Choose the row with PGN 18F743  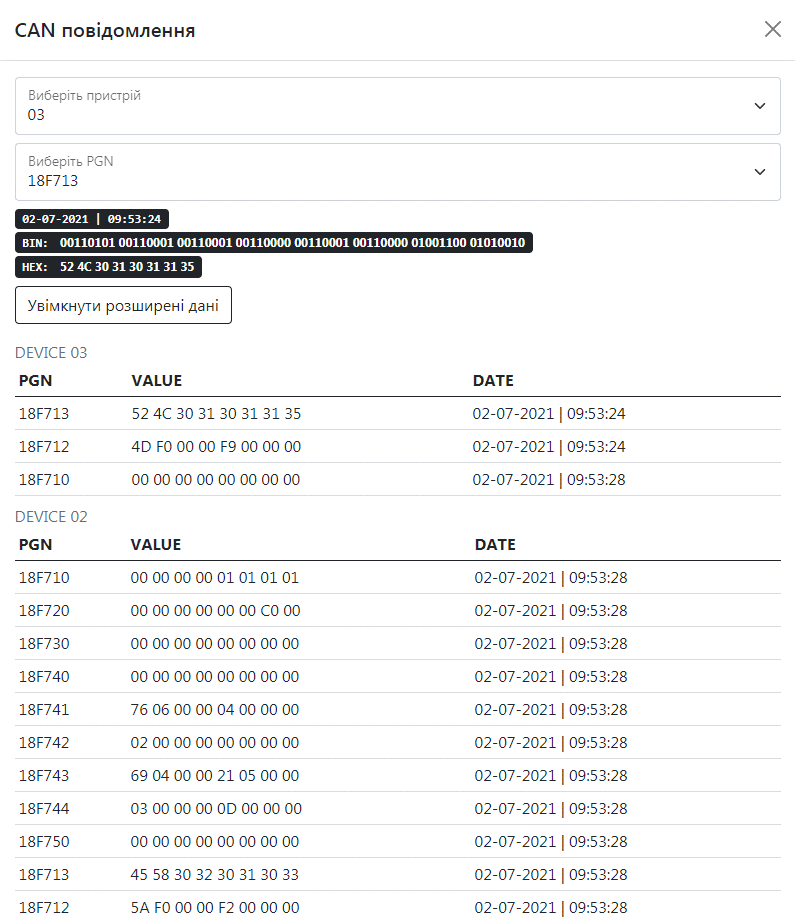coord(397,776)
